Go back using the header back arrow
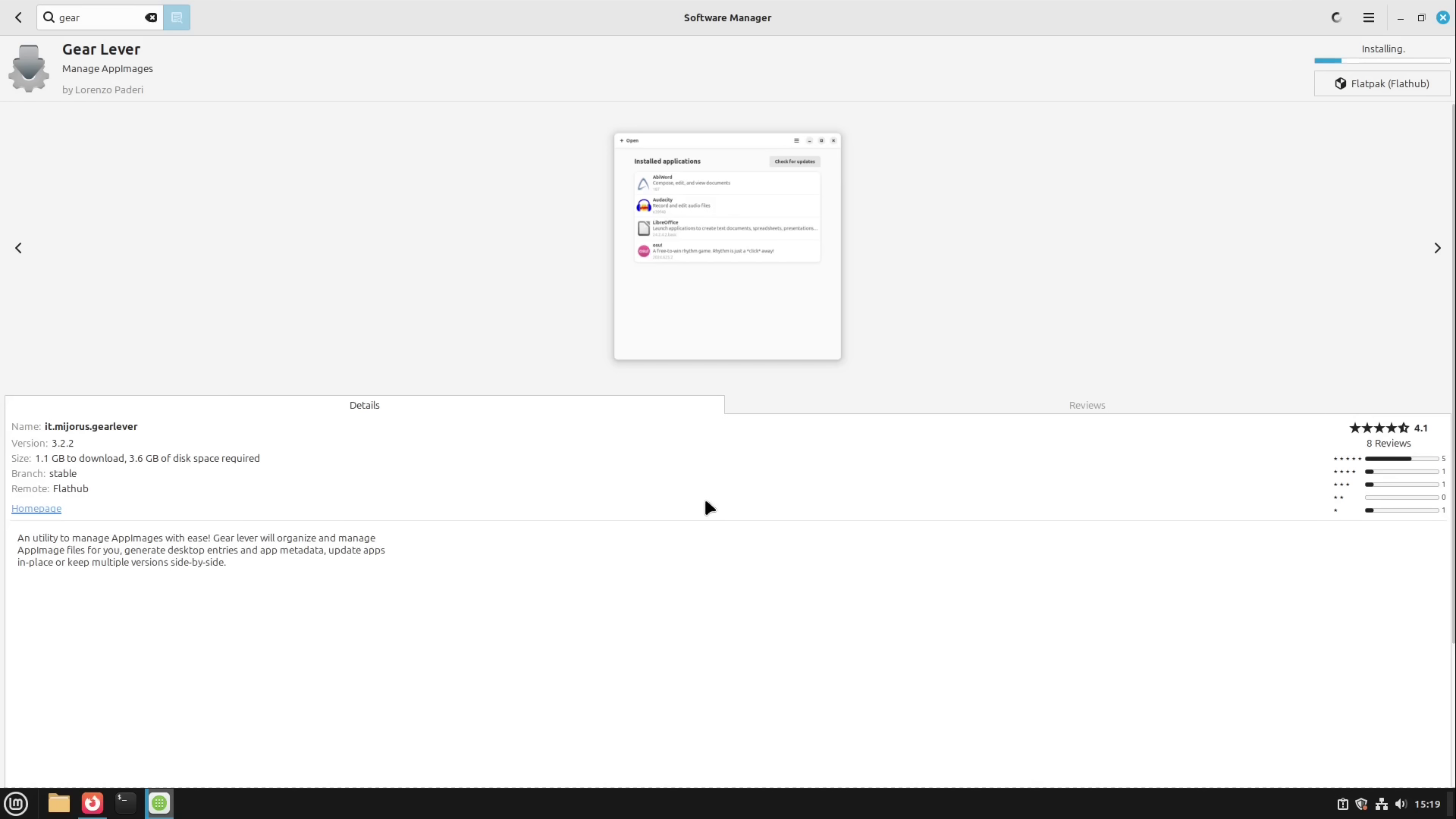 [18, 17]
